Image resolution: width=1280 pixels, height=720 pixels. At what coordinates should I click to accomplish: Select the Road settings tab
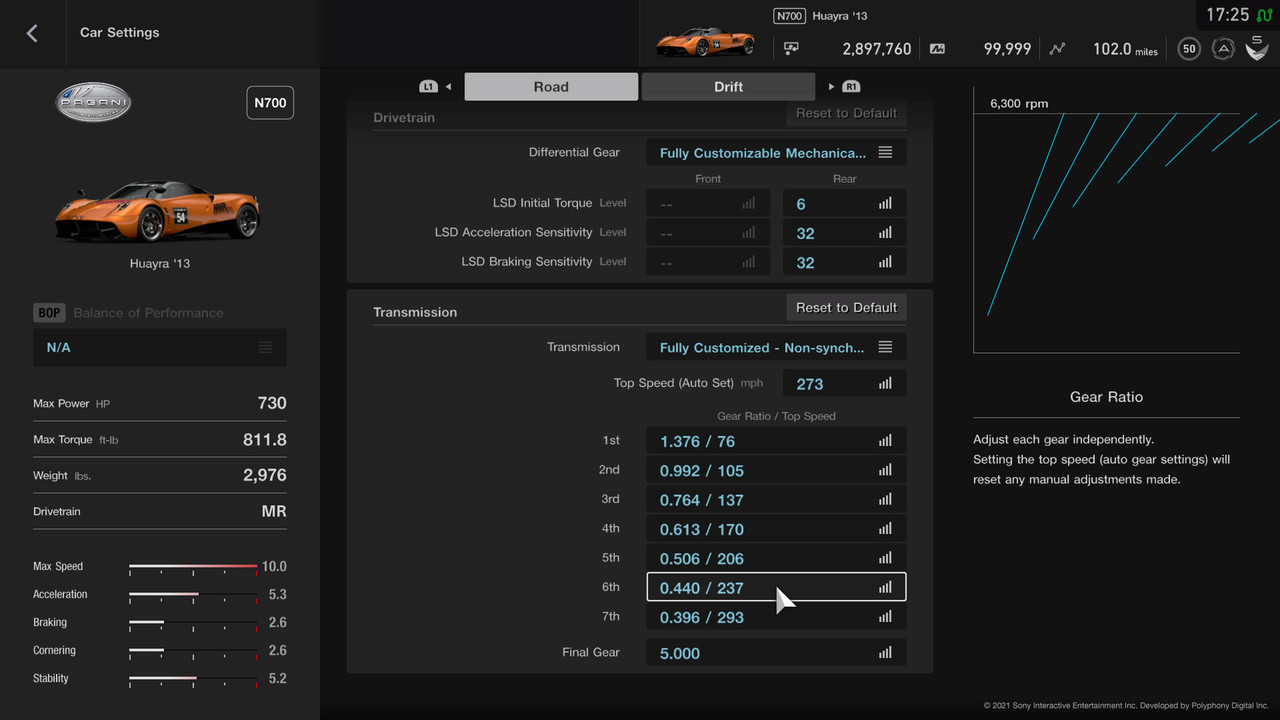point(551,87)
